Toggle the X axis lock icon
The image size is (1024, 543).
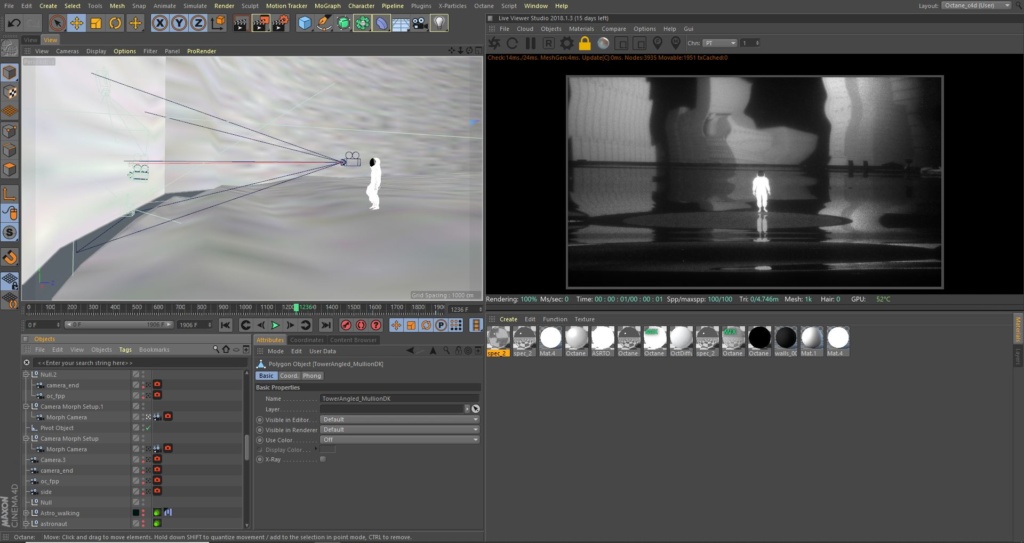(160, 24)
